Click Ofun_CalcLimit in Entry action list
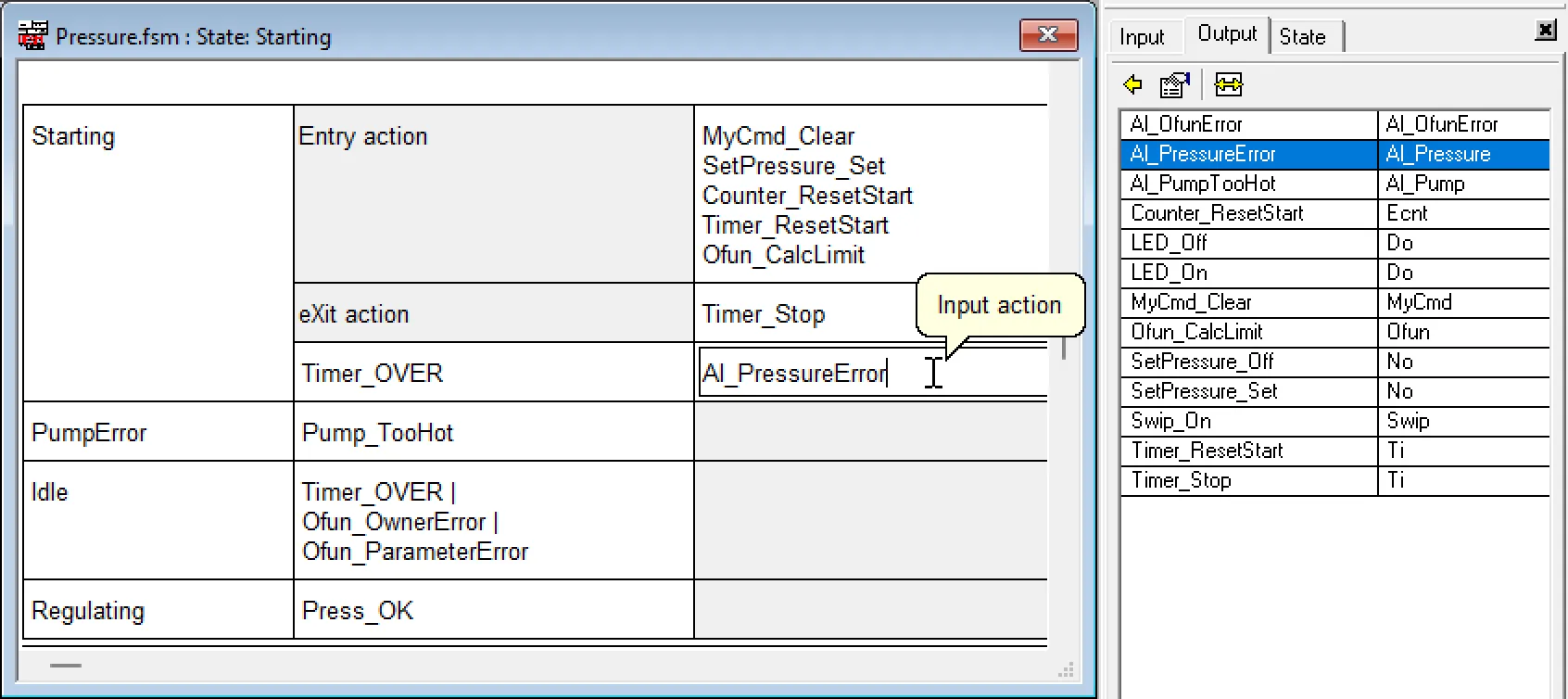This screenshot has width=1568, height=699. tap(784, 255)
